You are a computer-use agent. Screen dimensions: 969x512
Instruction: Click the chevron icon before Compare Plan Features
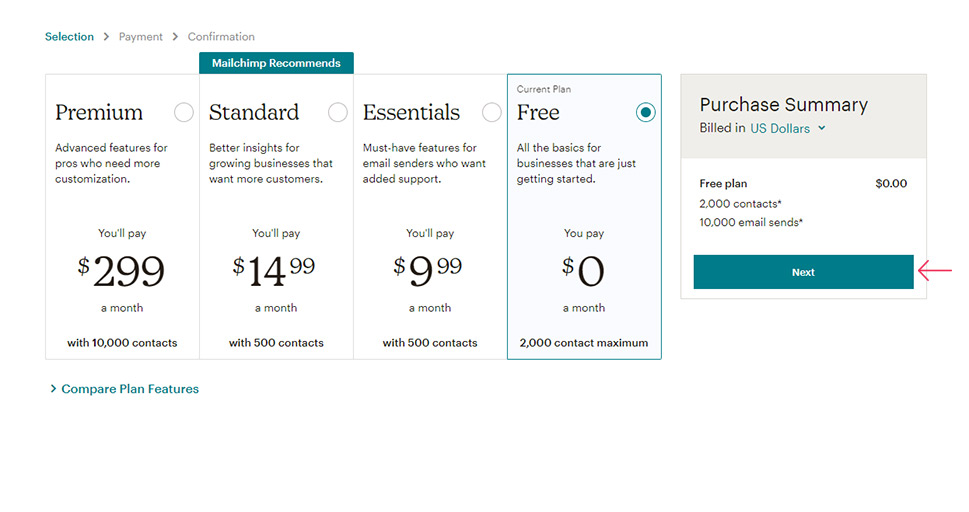pyautogui.click(x=53, y=389)
